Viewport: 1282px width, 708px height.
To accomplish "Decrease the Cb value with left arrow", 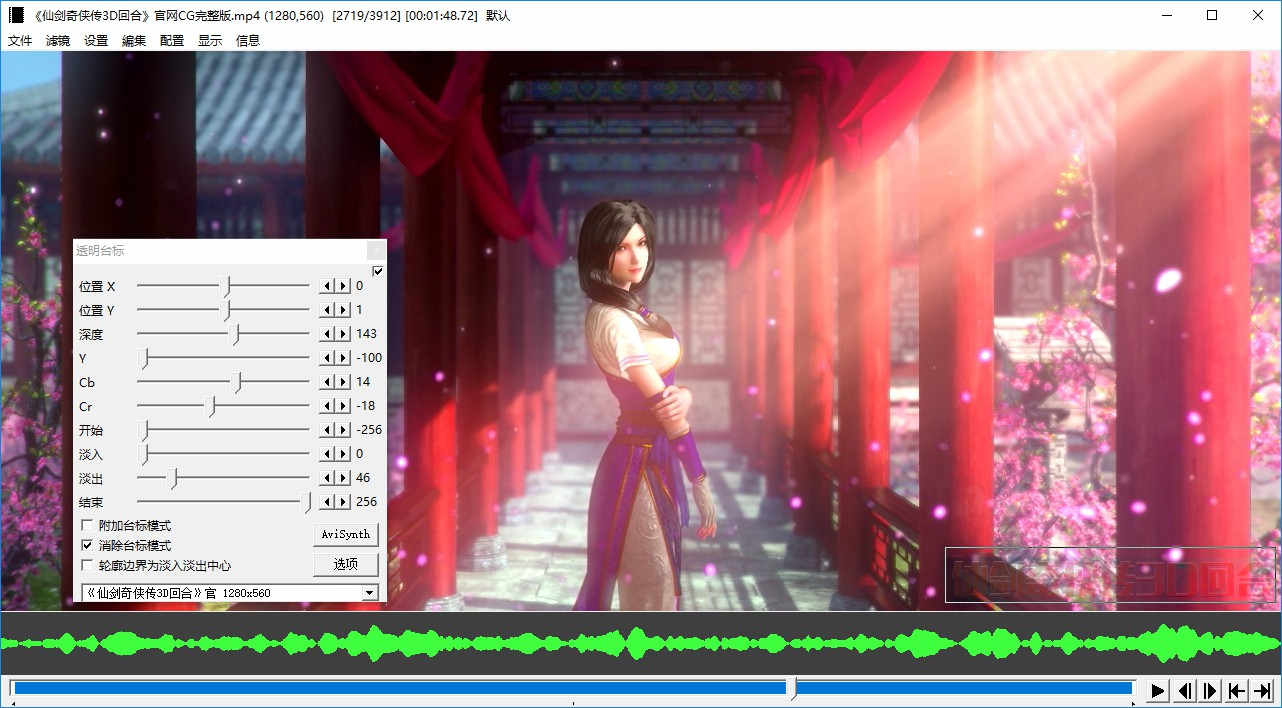I will 326,382.
